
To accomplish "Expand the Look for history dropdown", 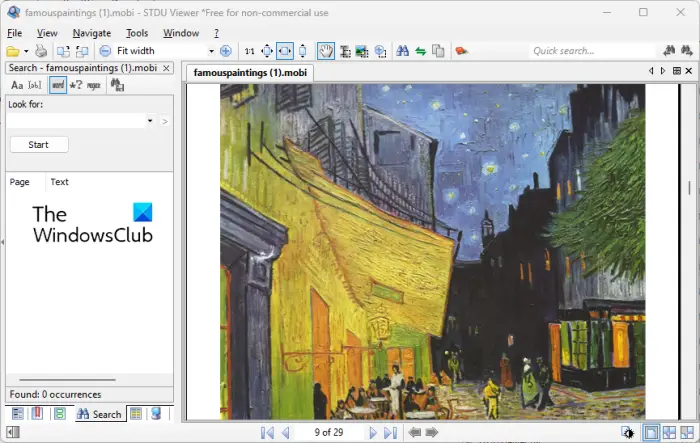I will click(x=150, y=121).
